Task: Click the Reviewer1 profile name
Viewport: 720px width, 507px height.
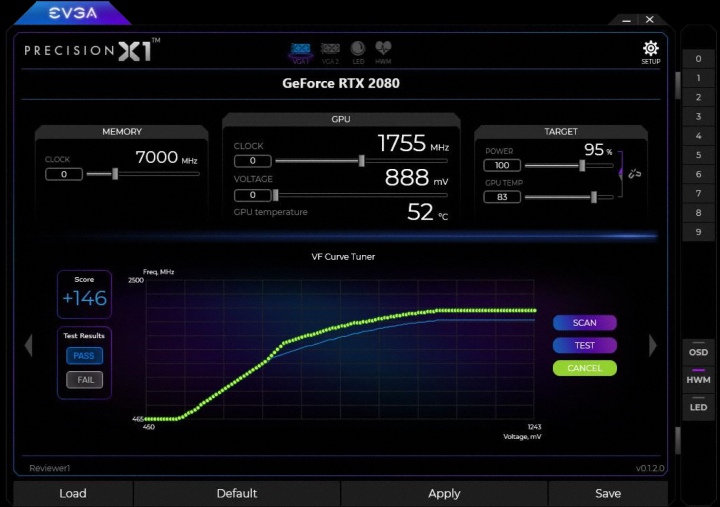Action: coord(50,468)
